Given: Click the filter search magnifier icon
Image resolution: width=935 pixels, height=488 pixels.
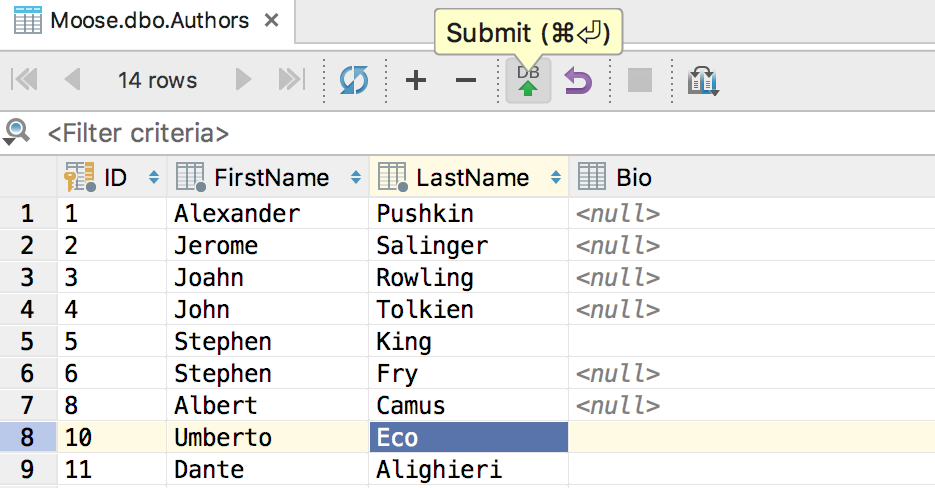Looking at the screenshot, I should 16,132.
